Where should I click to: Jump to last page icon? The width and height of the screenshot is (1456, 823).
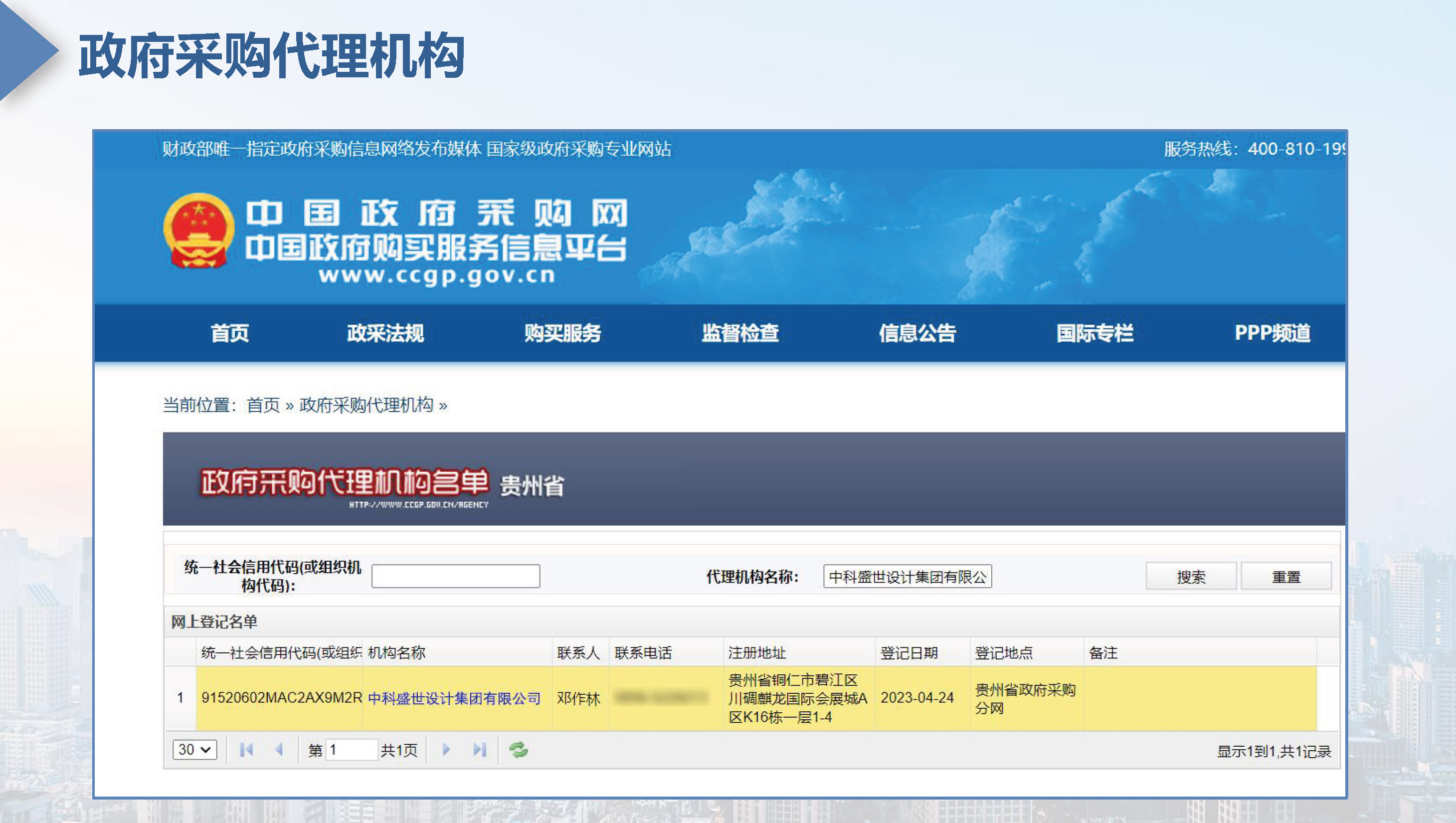(479, 750)
